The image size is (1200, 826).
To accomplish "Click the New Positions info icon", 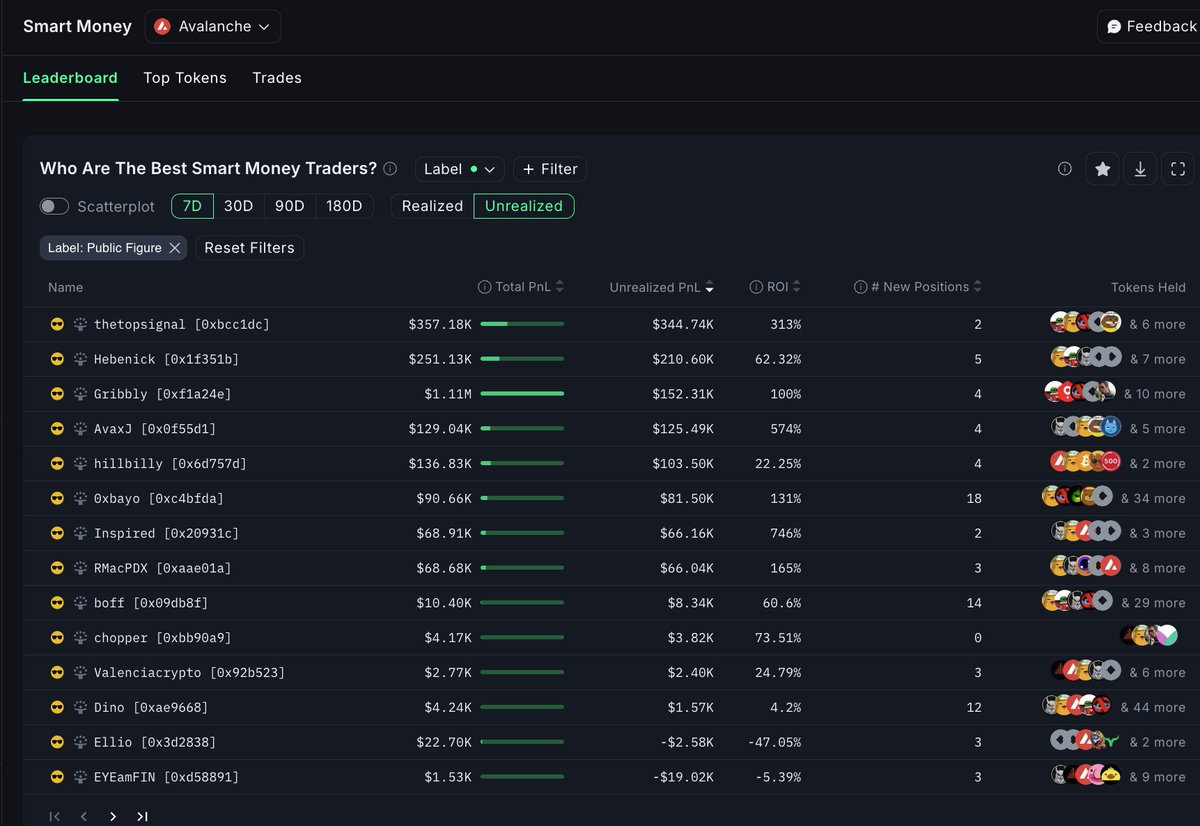I will [x=860, y=287].
